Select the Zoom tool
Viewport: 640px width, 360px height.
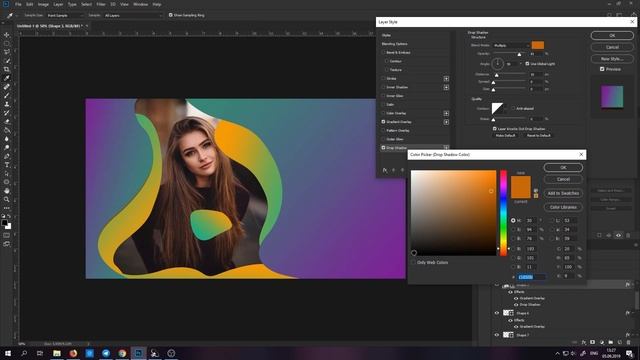7,199
